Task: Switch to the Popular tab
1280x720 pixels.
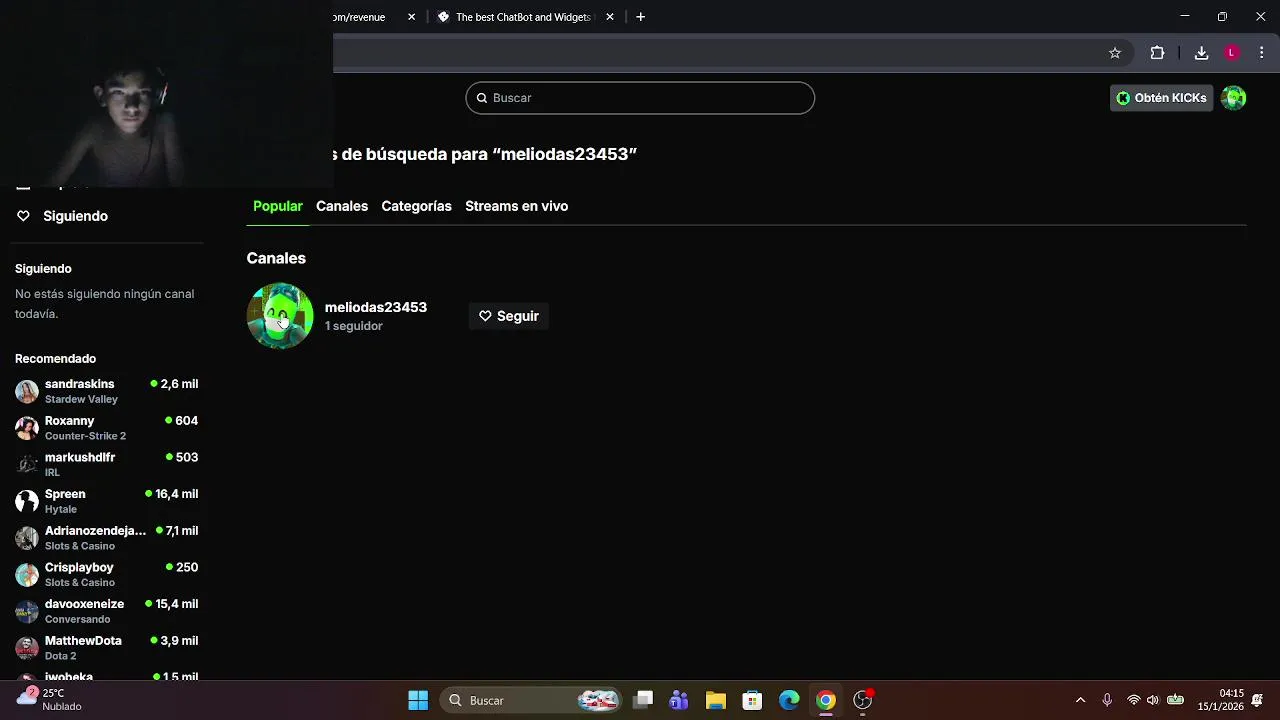Action: [278, 206]
